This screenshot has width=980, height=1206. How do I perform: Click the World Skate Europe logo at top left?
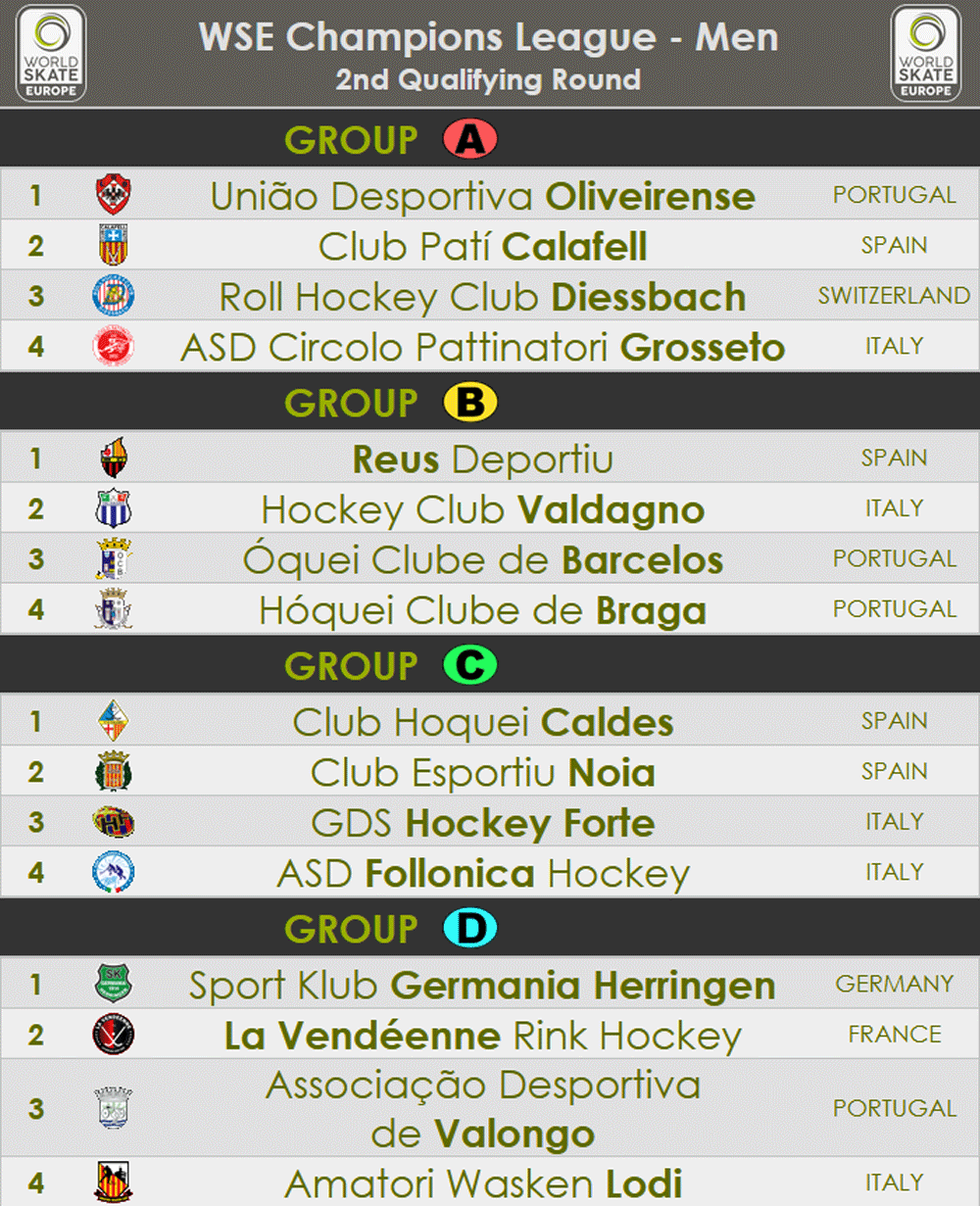click(x=50, y=52)
